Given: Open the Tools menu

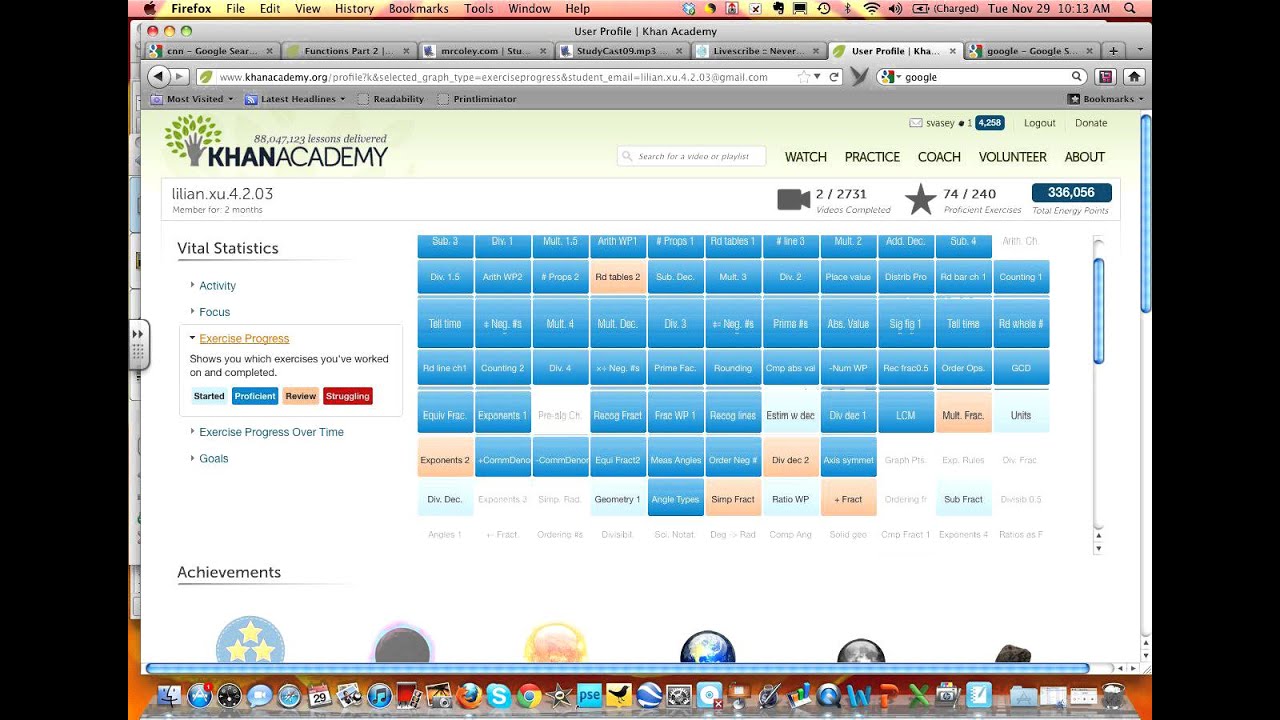Looking at the screenshot, I should click(x=479, y=8).
